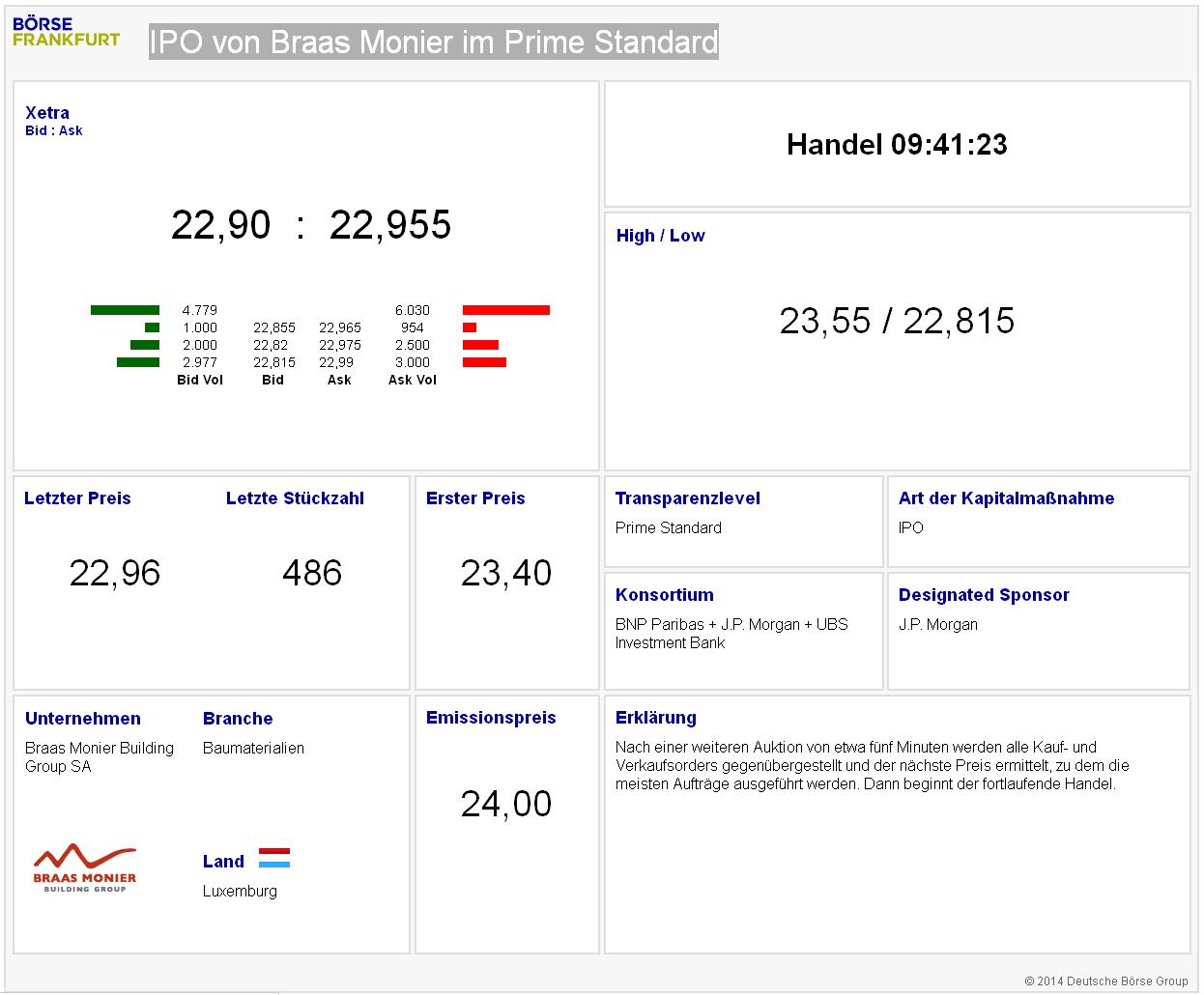
Task: Click the shortest green bid bar for 1.000
Action: click(152, 327)
